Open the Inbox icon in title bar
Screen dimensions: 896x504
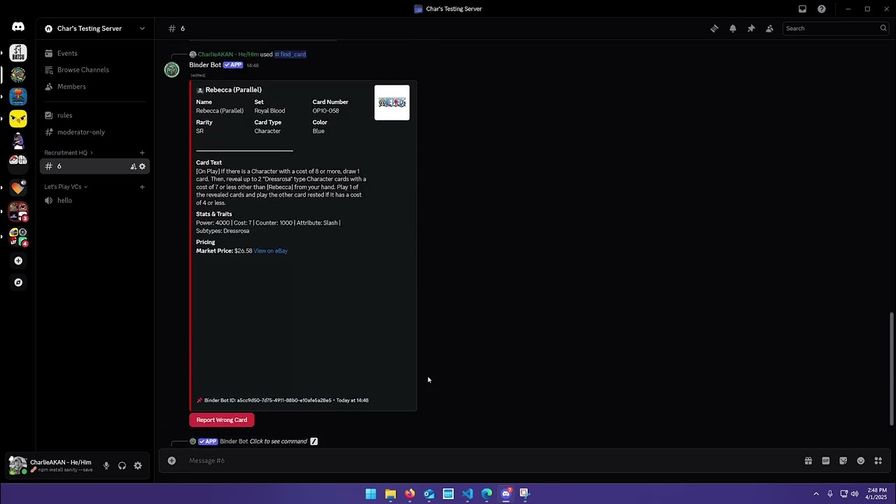802,9
